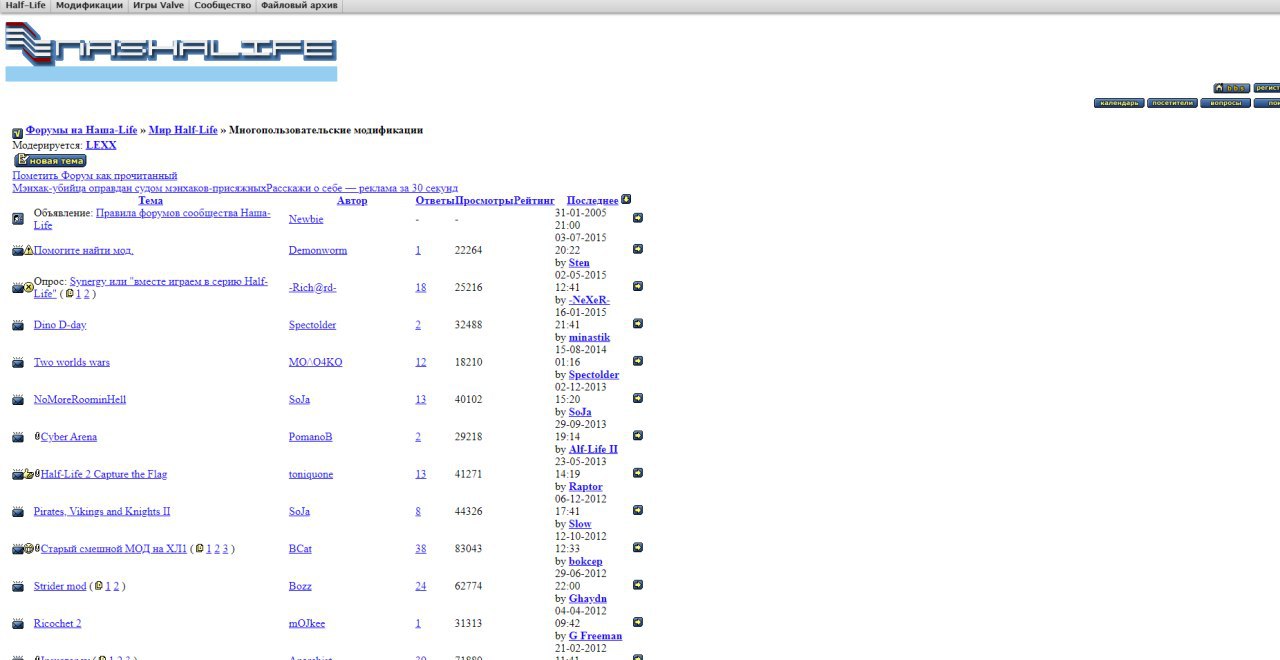Click the announcement icon beside the forum rules row

tap(17, 218)
